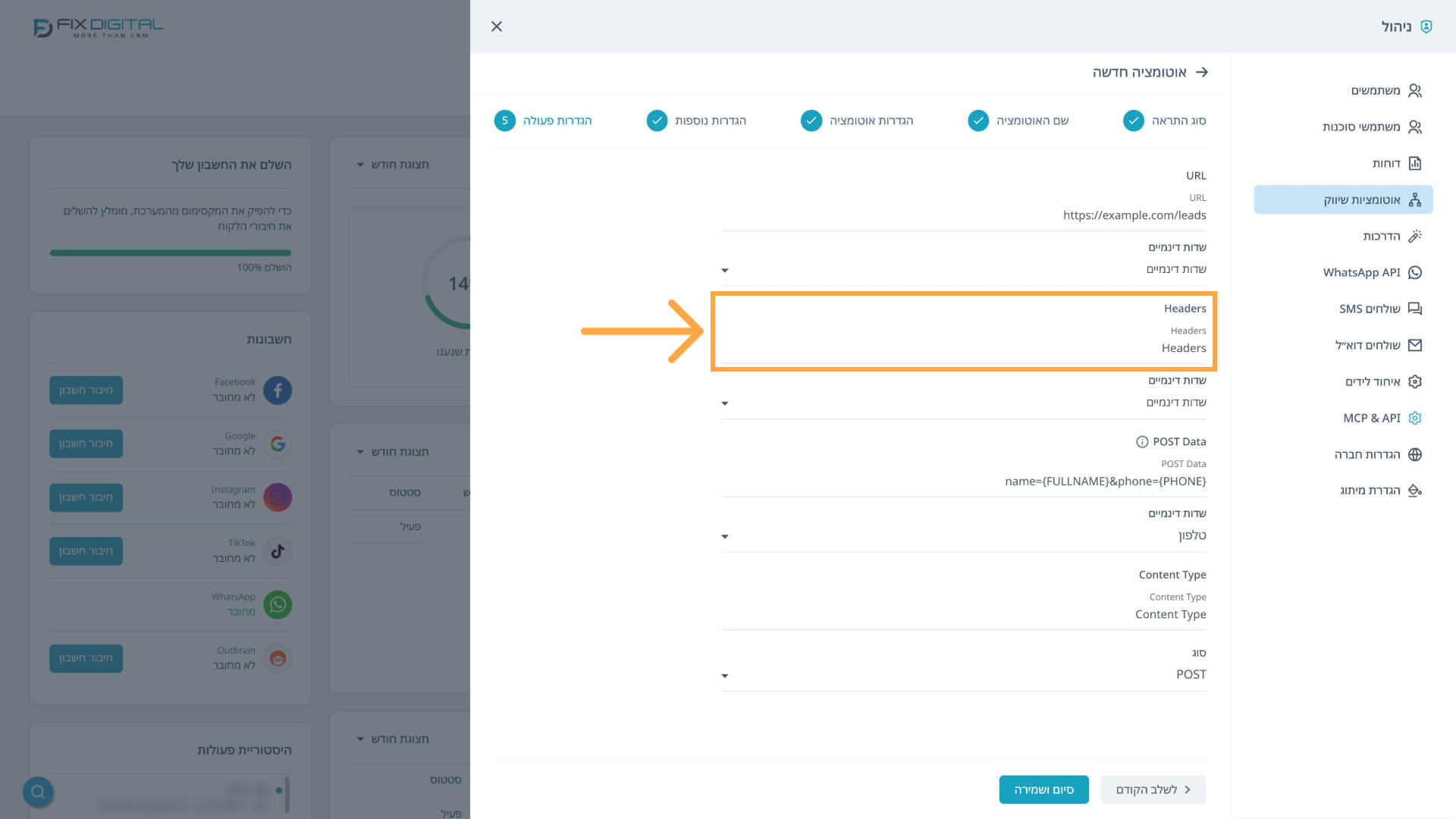Go to step הגדרות נוספות
Screen dimensions: 1456x819
tap(696, 121)
